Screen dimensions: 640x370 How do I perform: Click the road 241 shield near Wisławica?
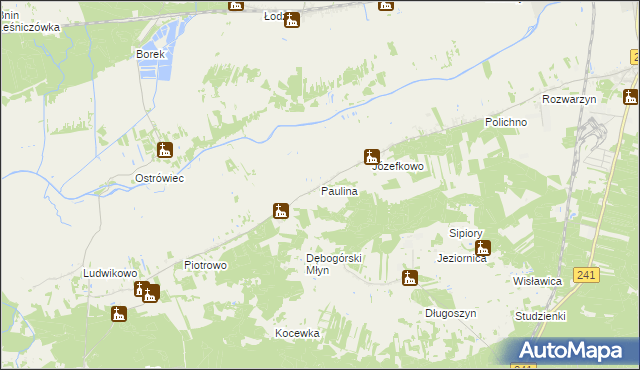[586, 275]
